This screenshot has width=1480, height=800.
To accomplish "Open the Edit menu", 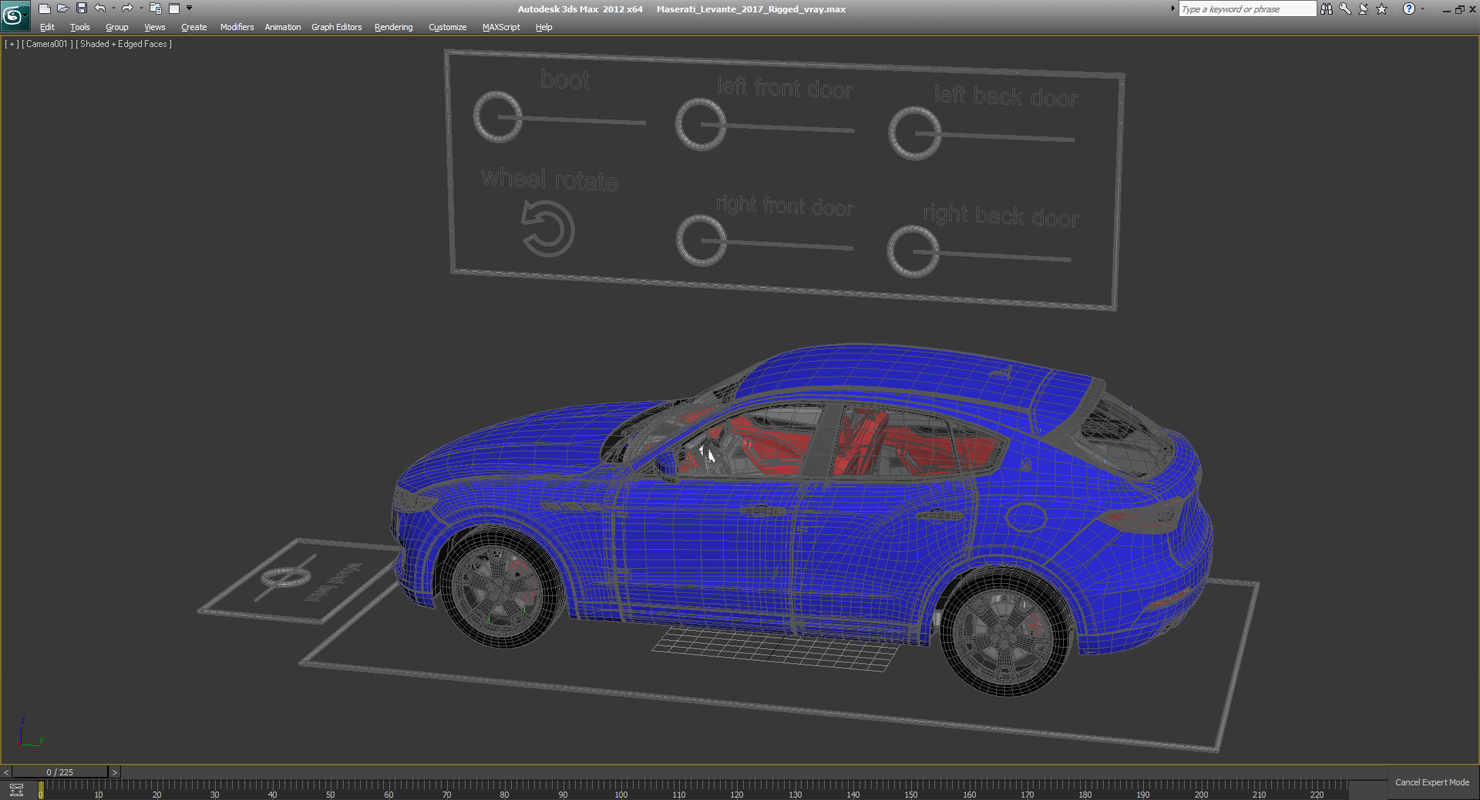I will pyautogui.click(x=47, y=27).
